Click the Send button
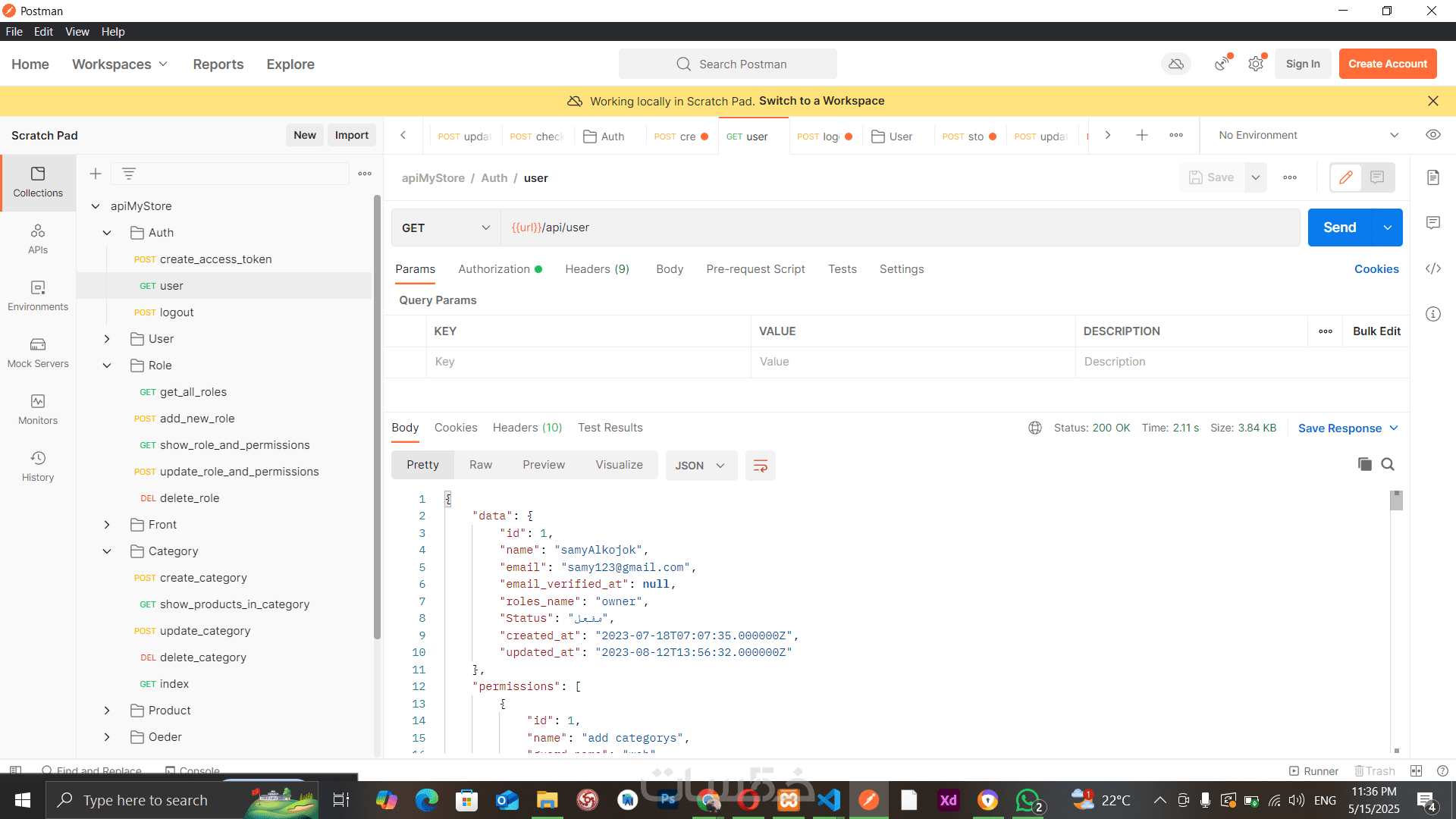 click(1339, 227)
